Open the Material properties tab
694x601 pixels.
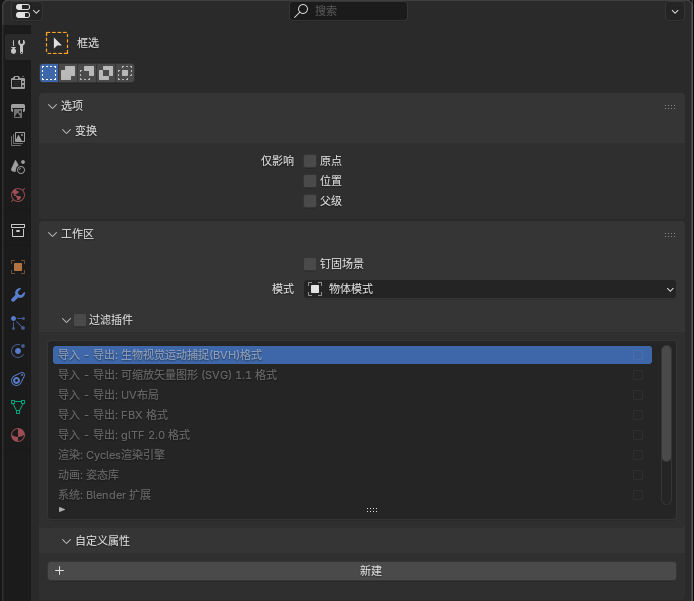17,435
